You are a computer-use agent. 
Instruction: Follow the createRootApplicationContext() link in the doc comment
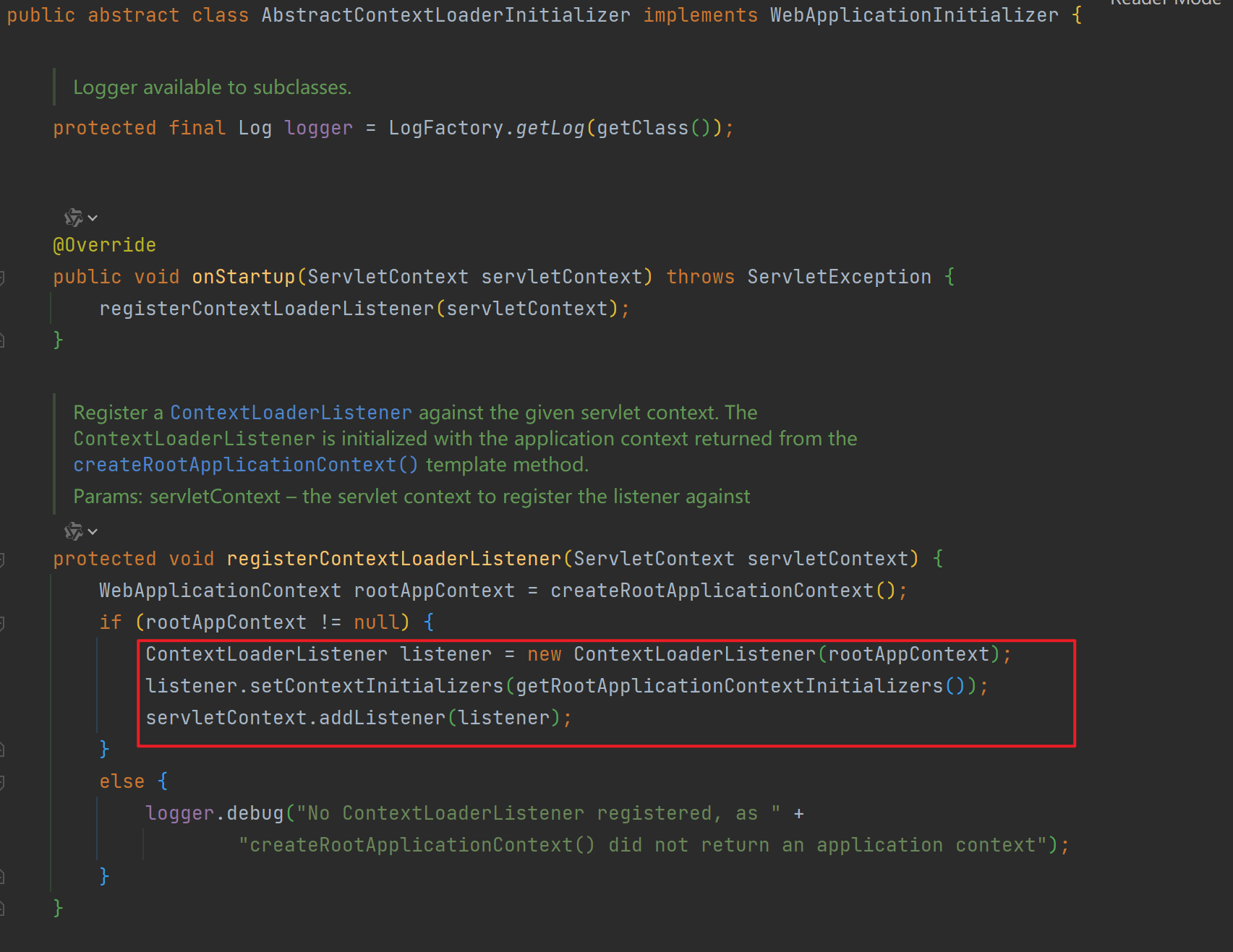[x=246, y=465]
